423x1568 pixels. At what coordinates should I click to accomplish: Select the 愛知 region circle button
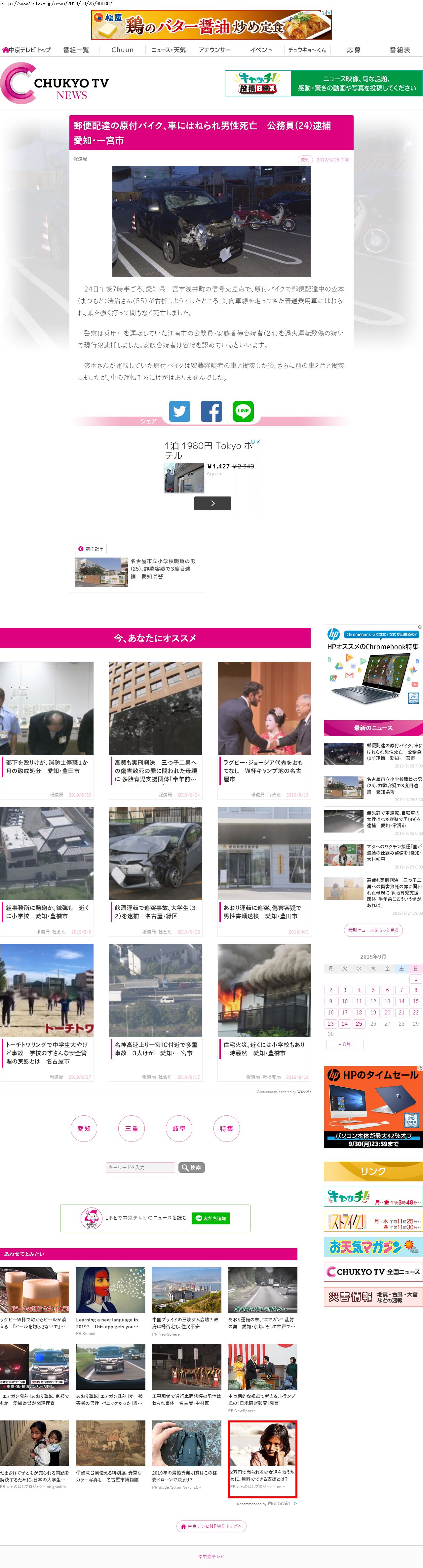pyautogui.click(x=84, y=1129)
